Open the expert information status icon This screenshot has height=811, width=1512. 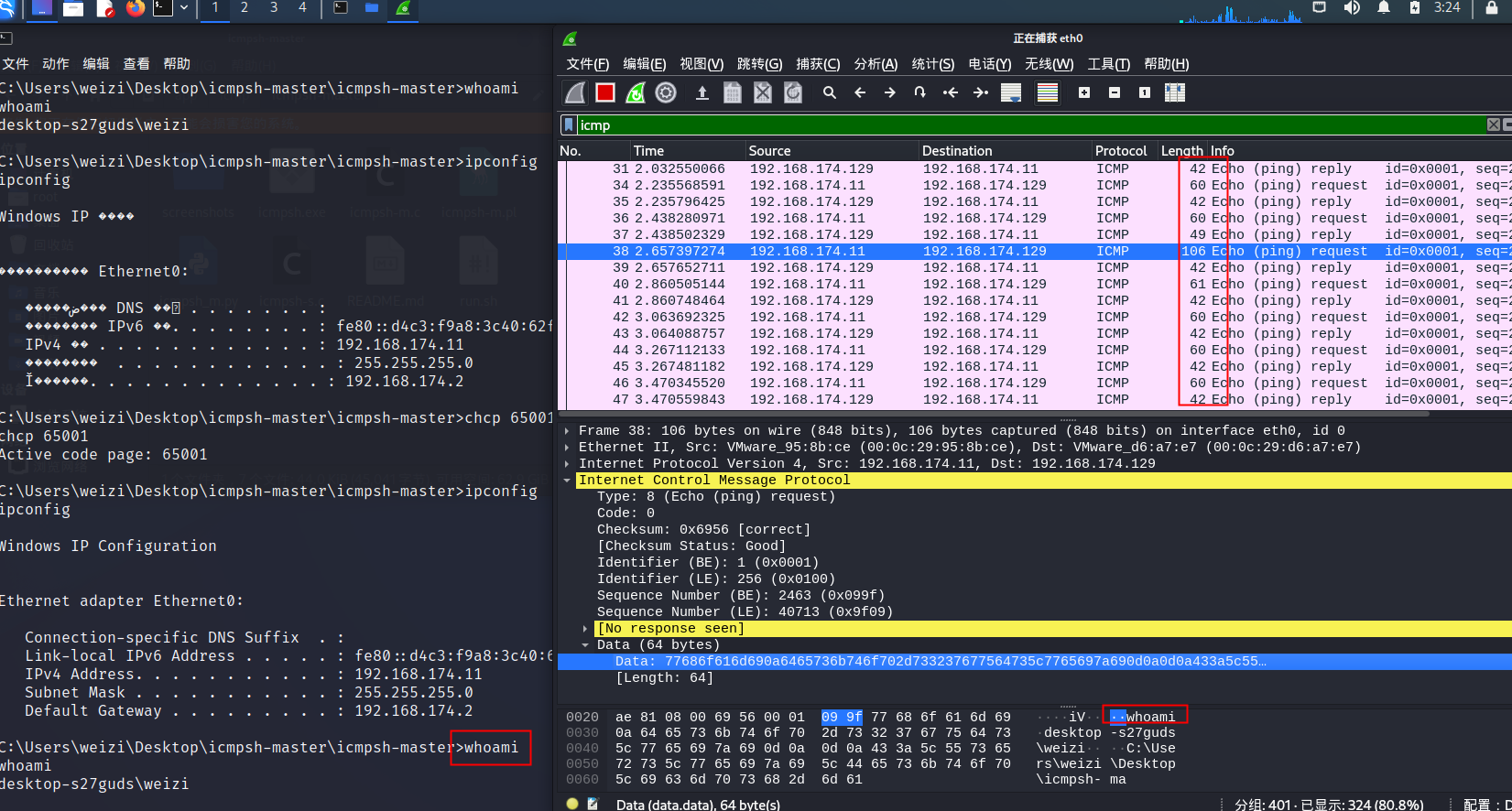pyautogui.click(x=572, y=804)
